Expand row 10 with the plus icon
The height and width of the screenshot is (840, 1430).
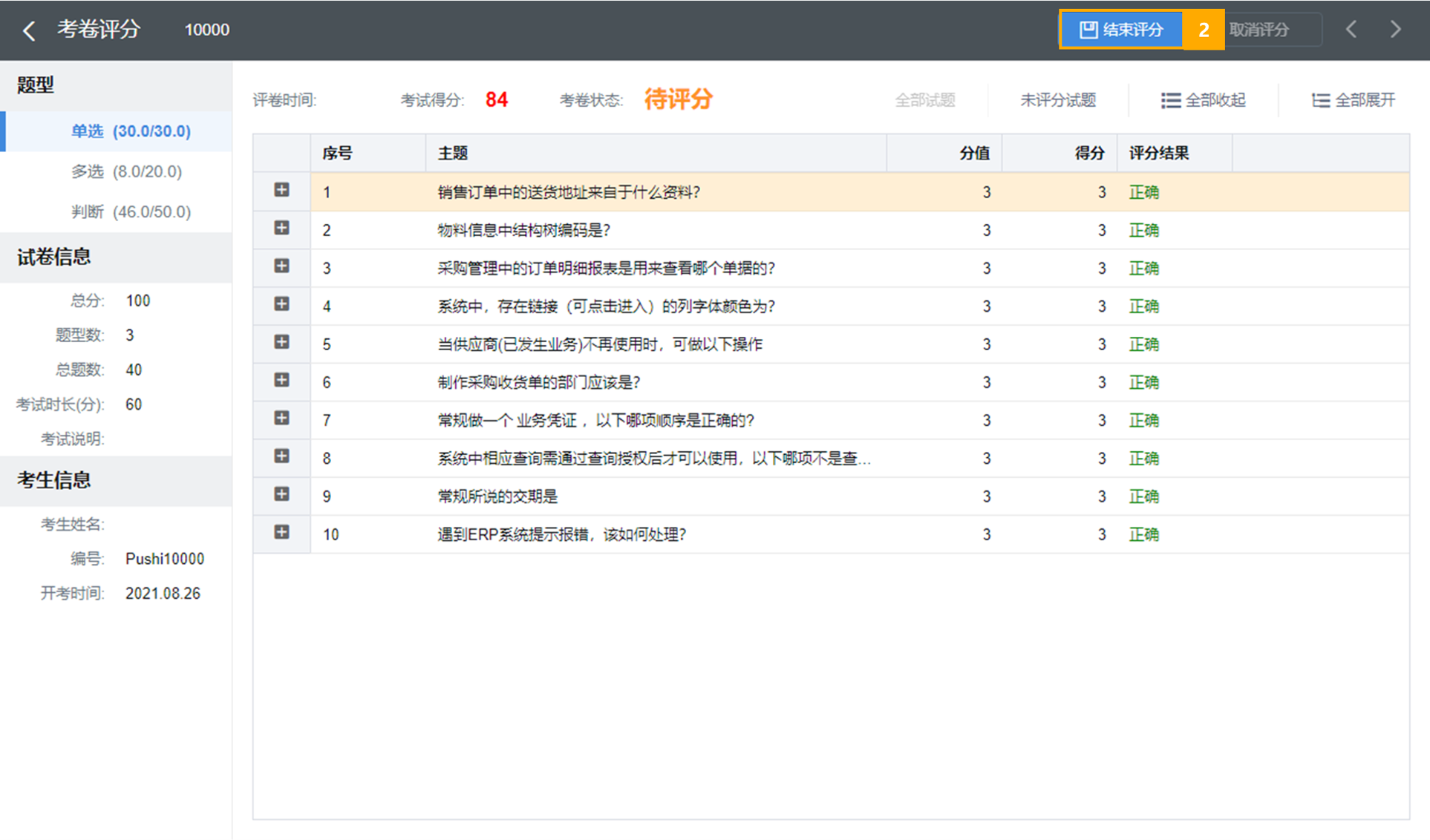click(x=281, y=532)
